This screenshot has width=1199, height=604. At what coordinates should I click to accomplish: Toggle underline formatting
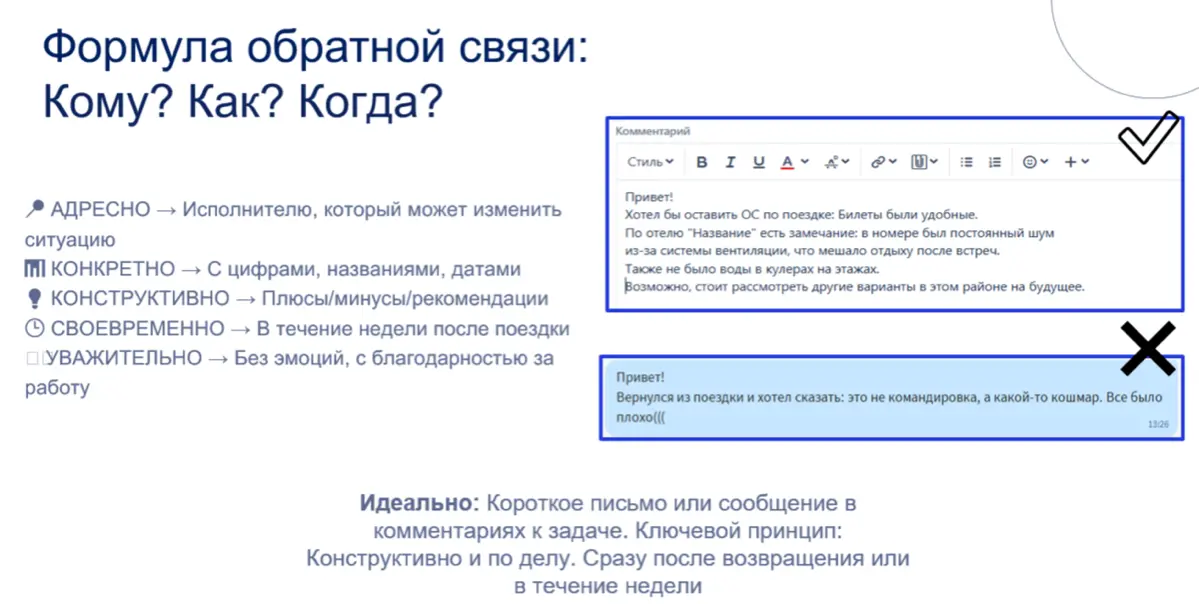[760, 161]
